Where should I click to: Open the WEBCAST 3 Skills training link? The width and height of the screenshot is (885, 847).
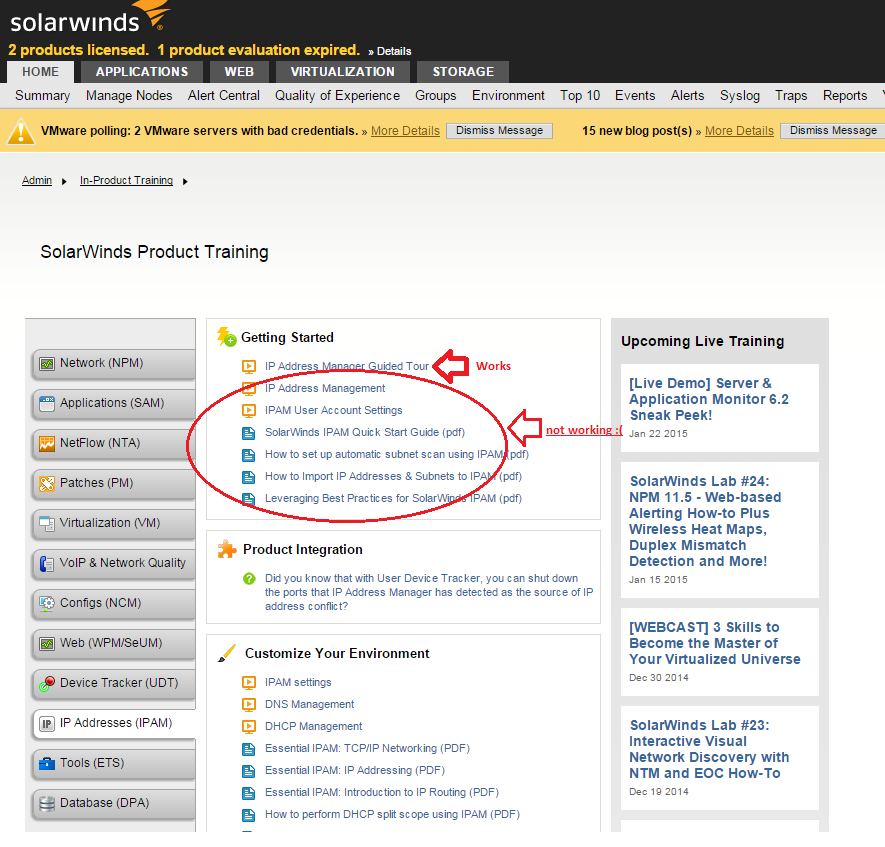[x=715, y=643]
